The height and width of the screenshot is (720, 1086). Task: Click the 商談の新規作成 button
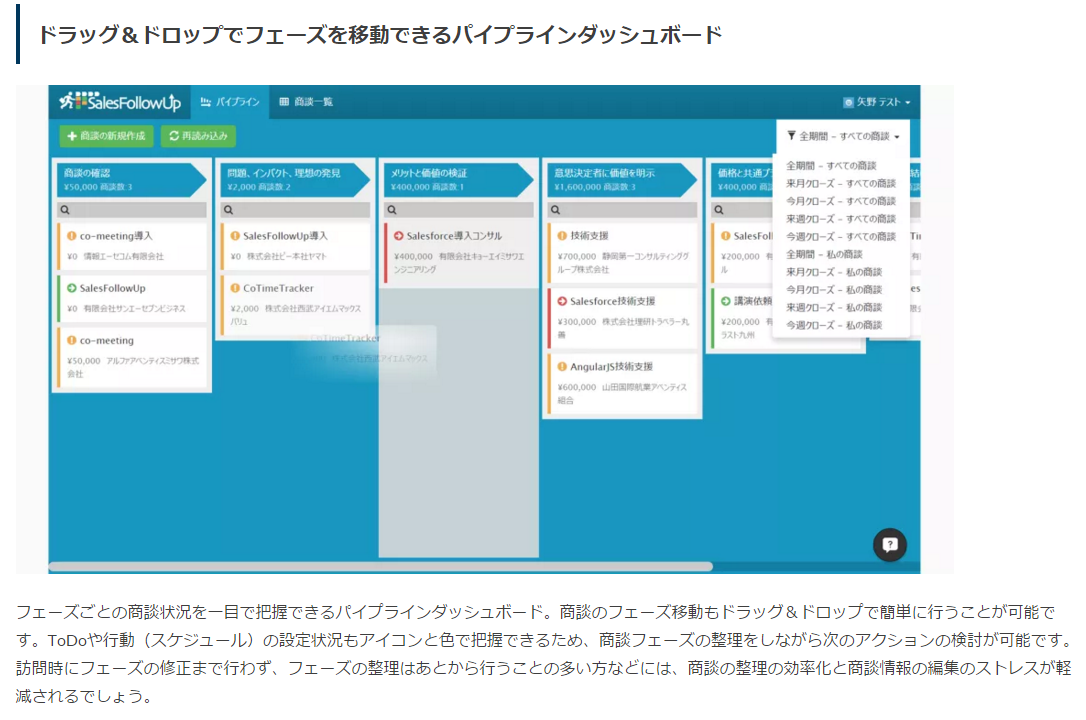coord(107,136)
